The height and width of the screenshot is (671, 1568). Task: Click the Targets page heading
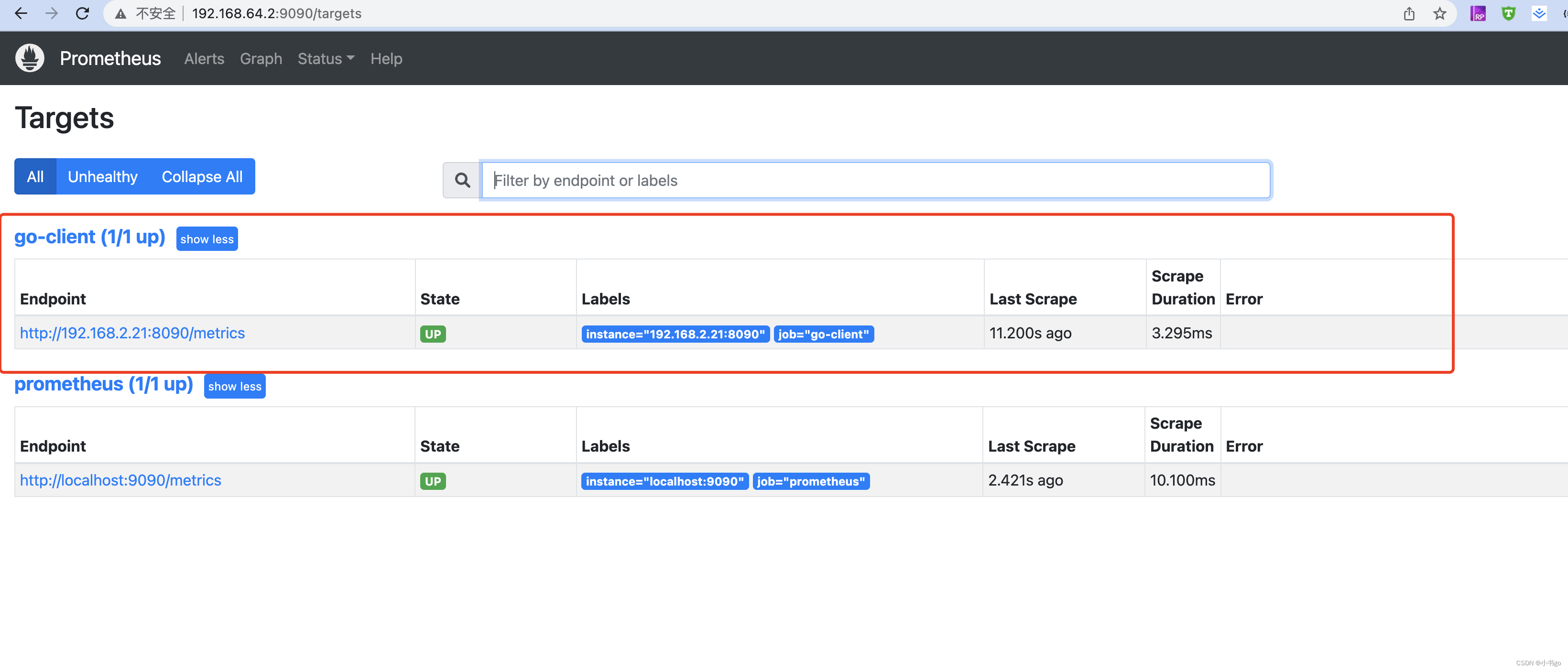click(65, 118)
